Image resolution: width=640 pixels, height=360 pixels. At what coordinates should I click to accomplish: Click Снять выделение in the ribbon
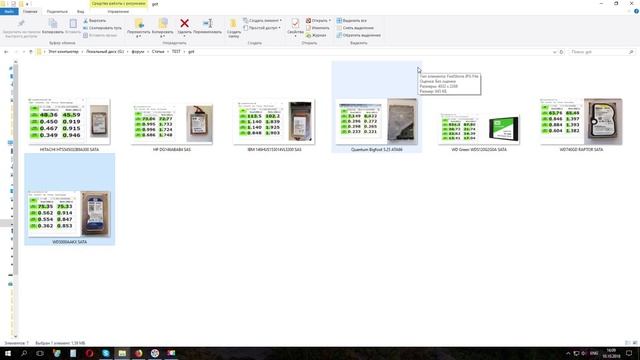(x=355, y=28)
